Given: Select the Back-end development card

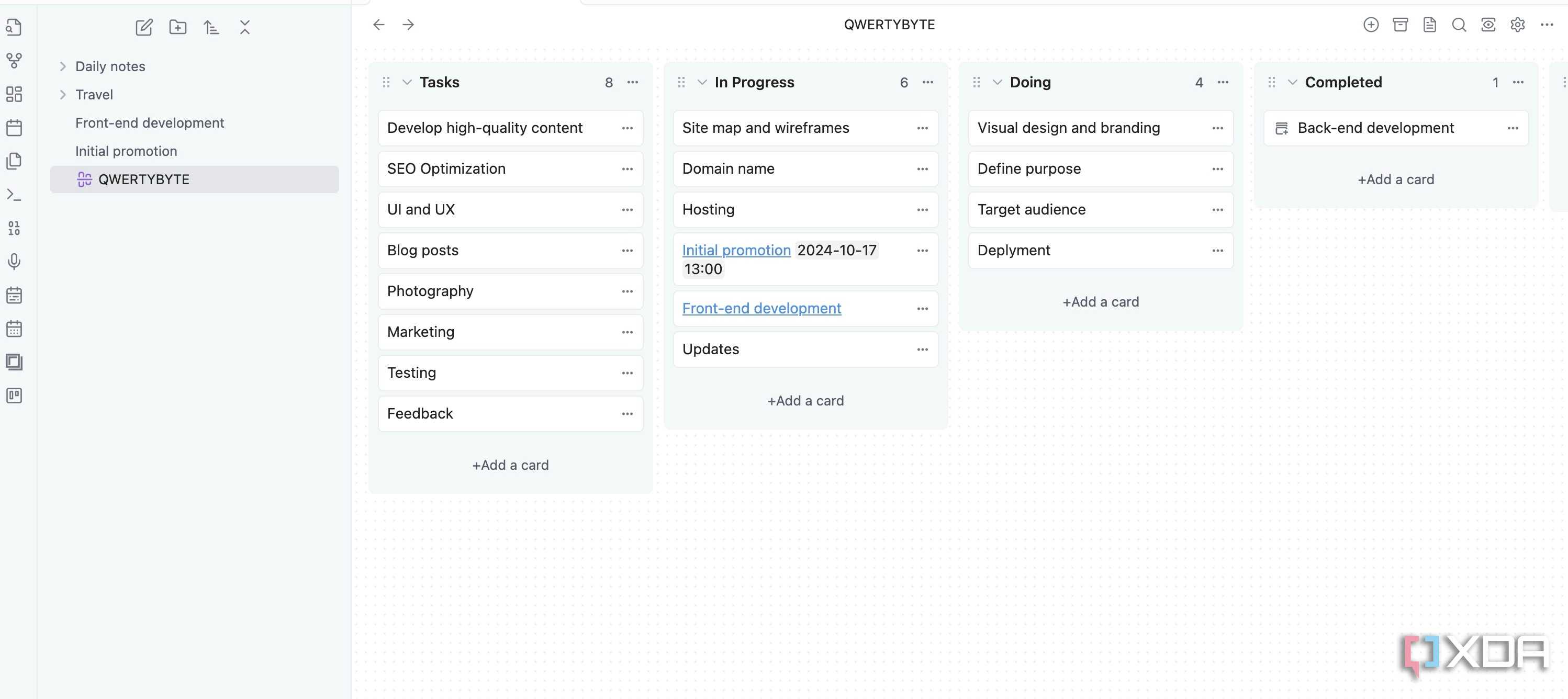Looking at the screenshot, I should [1396, 128].
